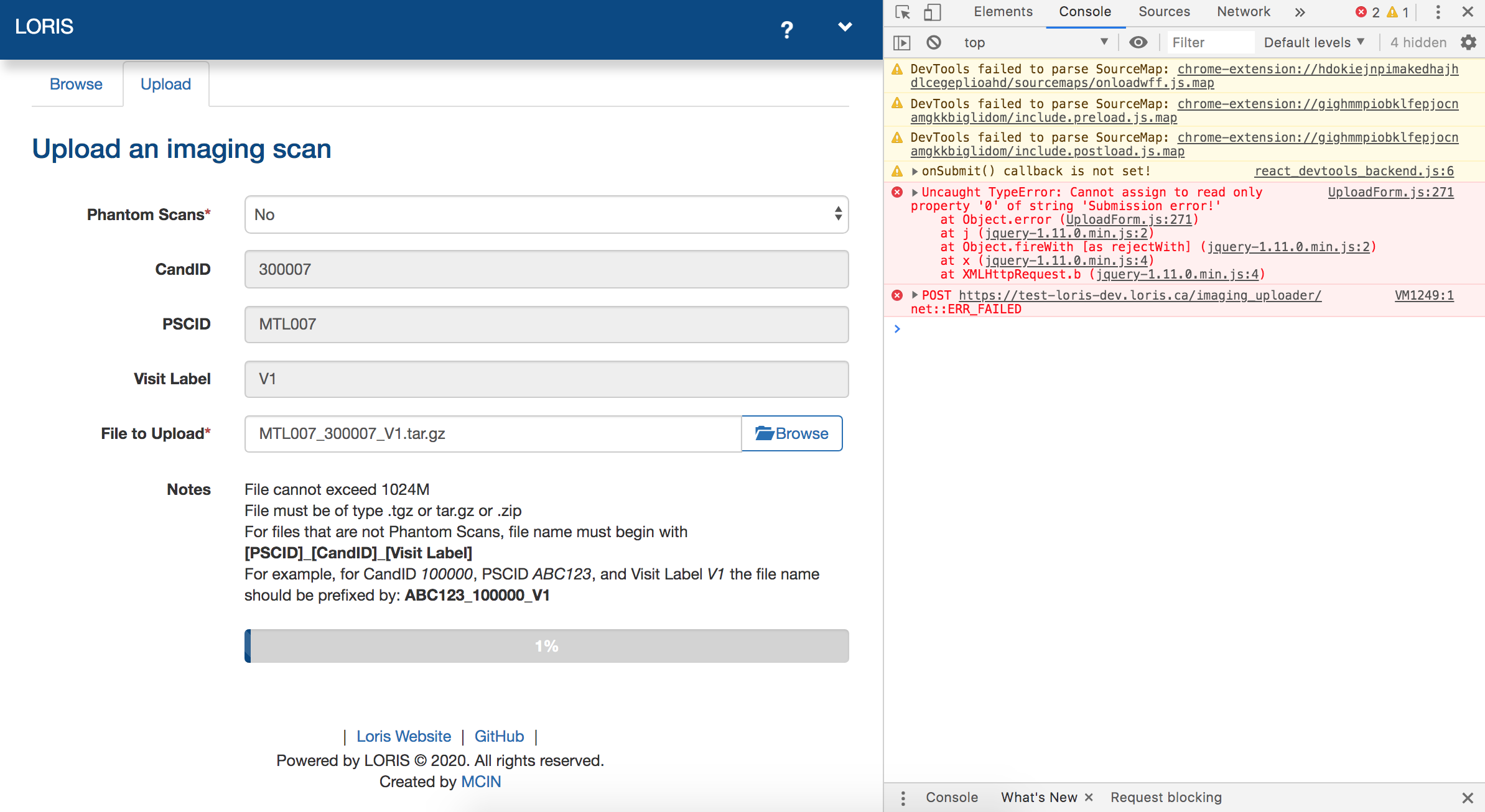The image size is (1485, 812).
Task: Expand the Uncaught TypeError stack trace
Action: click(914, 191)
